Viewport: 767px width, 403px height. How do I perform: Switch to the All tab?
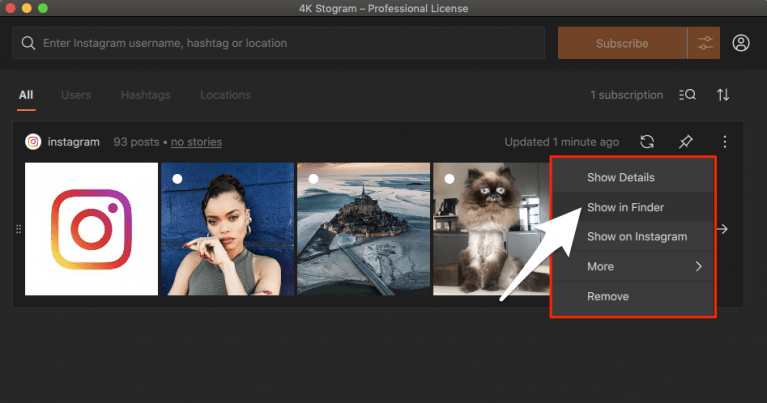26,95
